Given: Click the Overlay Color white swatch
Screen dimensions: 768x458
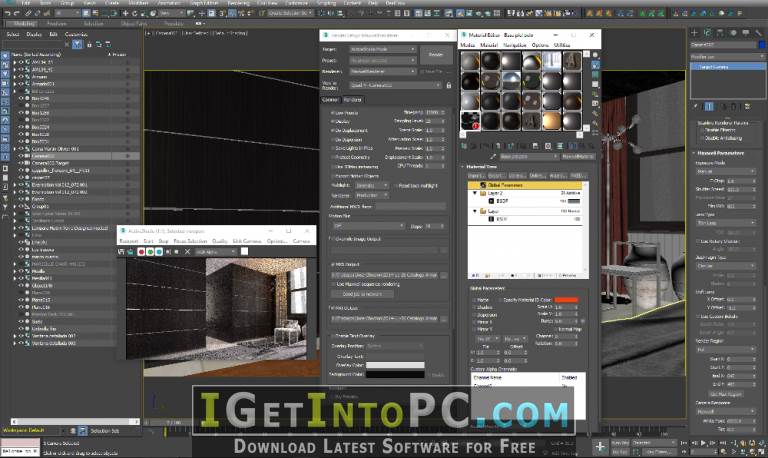Looking at the screenshot, I should click(x=395, y=365).
